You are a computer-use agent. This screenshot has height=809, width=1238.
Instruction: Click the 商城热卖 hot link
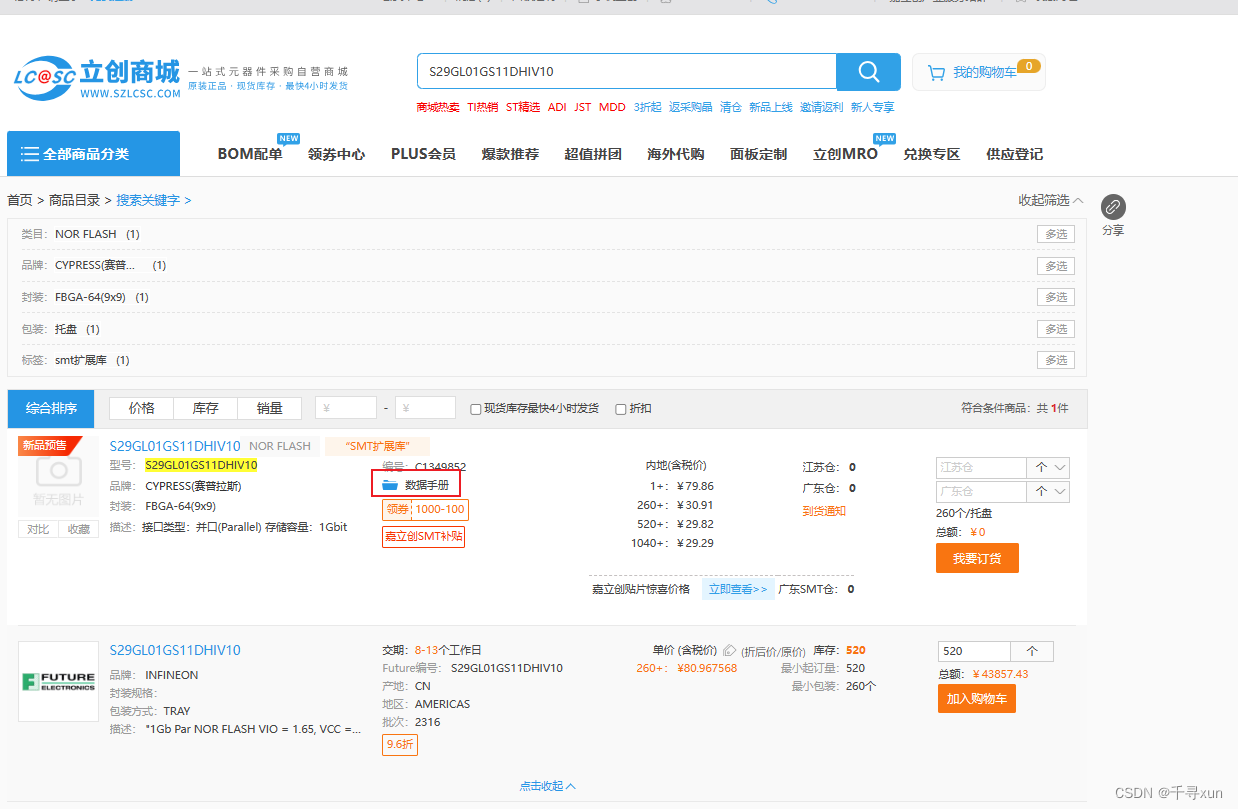coord(438,107)
